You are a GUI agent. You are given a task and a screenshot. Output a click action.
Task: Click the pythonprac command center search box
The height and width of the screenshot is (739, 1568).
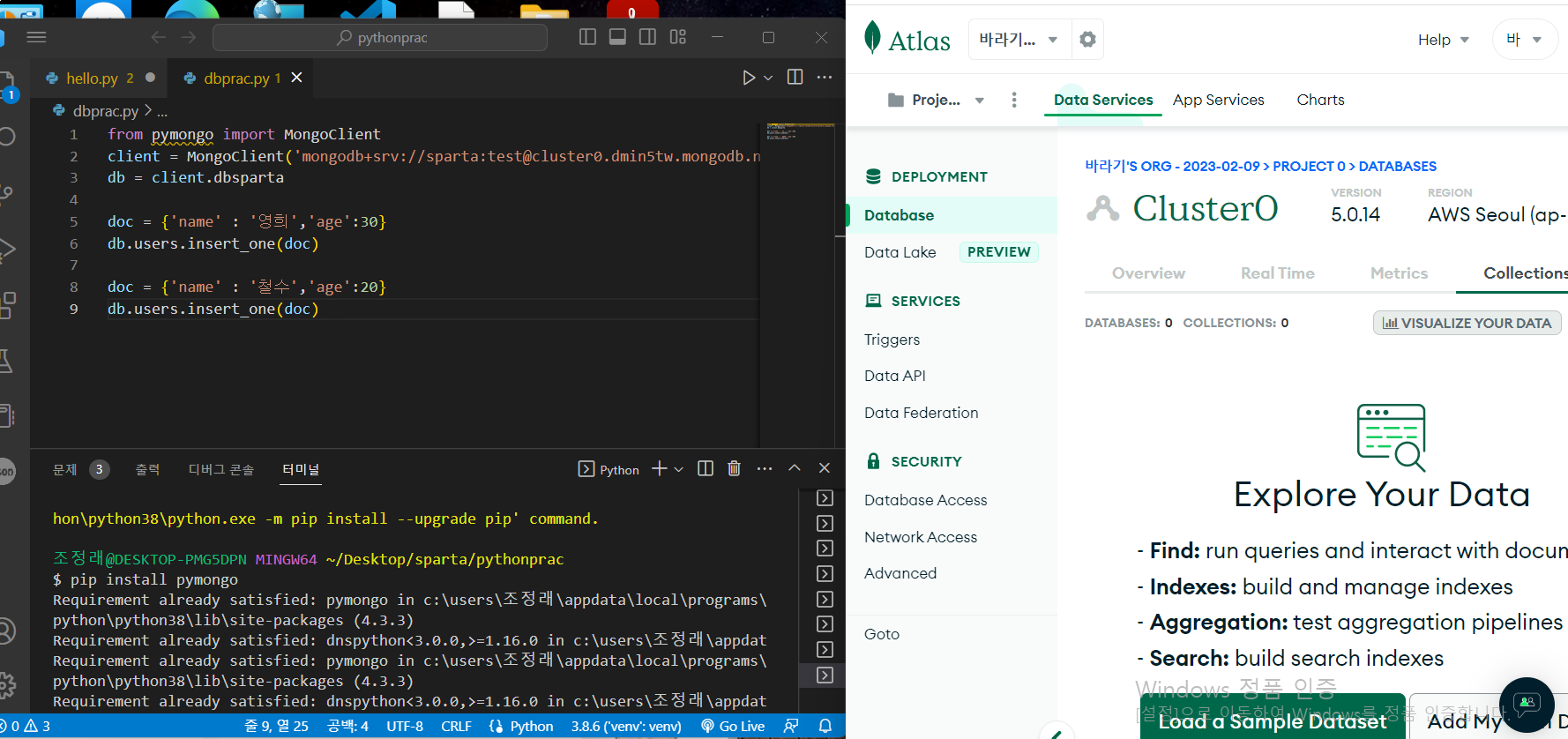(x=380, y=37)
